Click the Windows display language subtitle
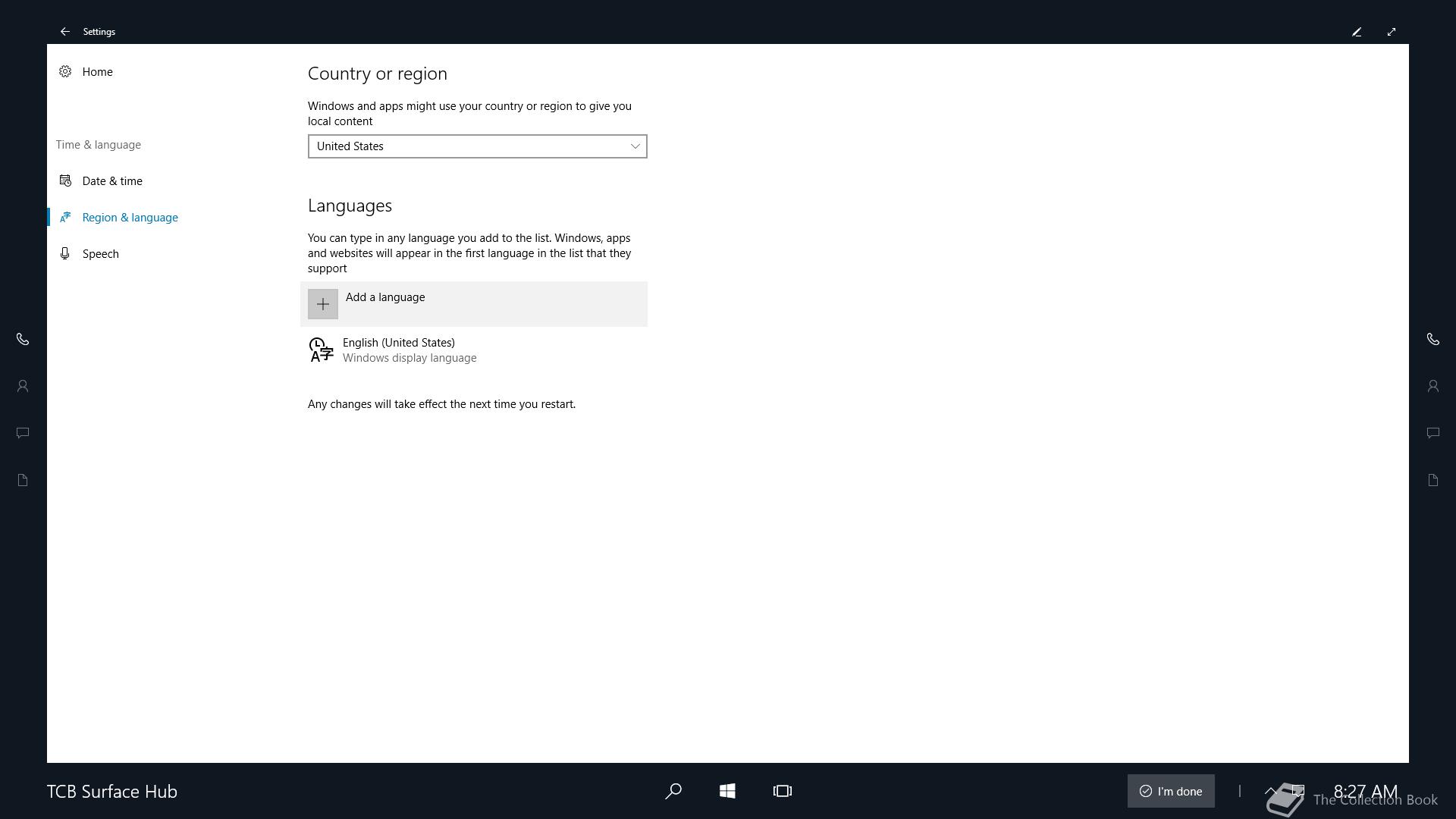This screenshot has width=1456, height=819. pyautogui.click(x=409, y=358)
